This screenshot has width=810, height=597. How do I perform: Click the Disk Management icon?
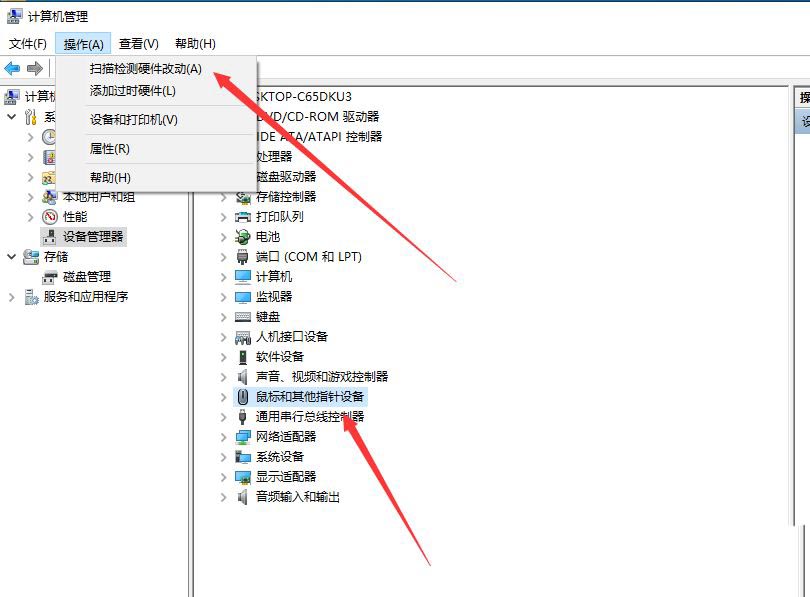click(50, 277)
